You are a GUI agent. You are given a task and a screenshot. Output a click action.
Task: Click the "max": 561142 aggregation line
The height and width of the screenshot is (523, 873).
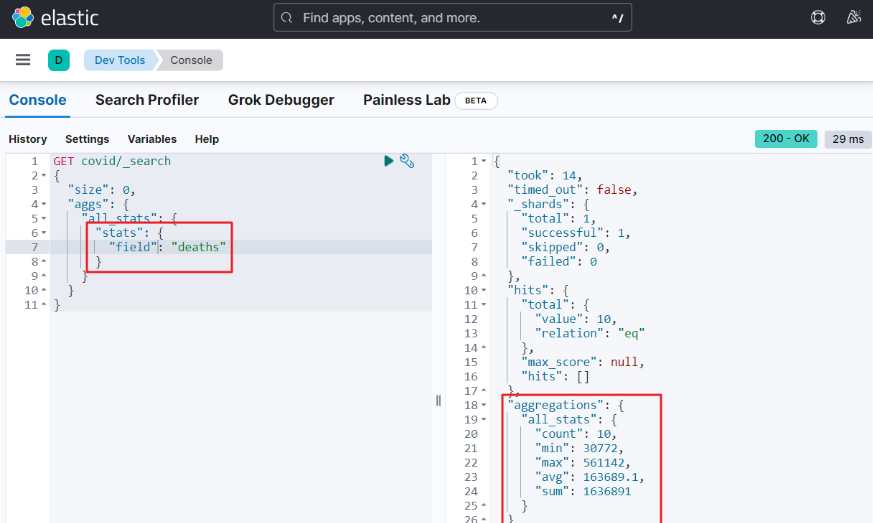click(x=582, y=463)
